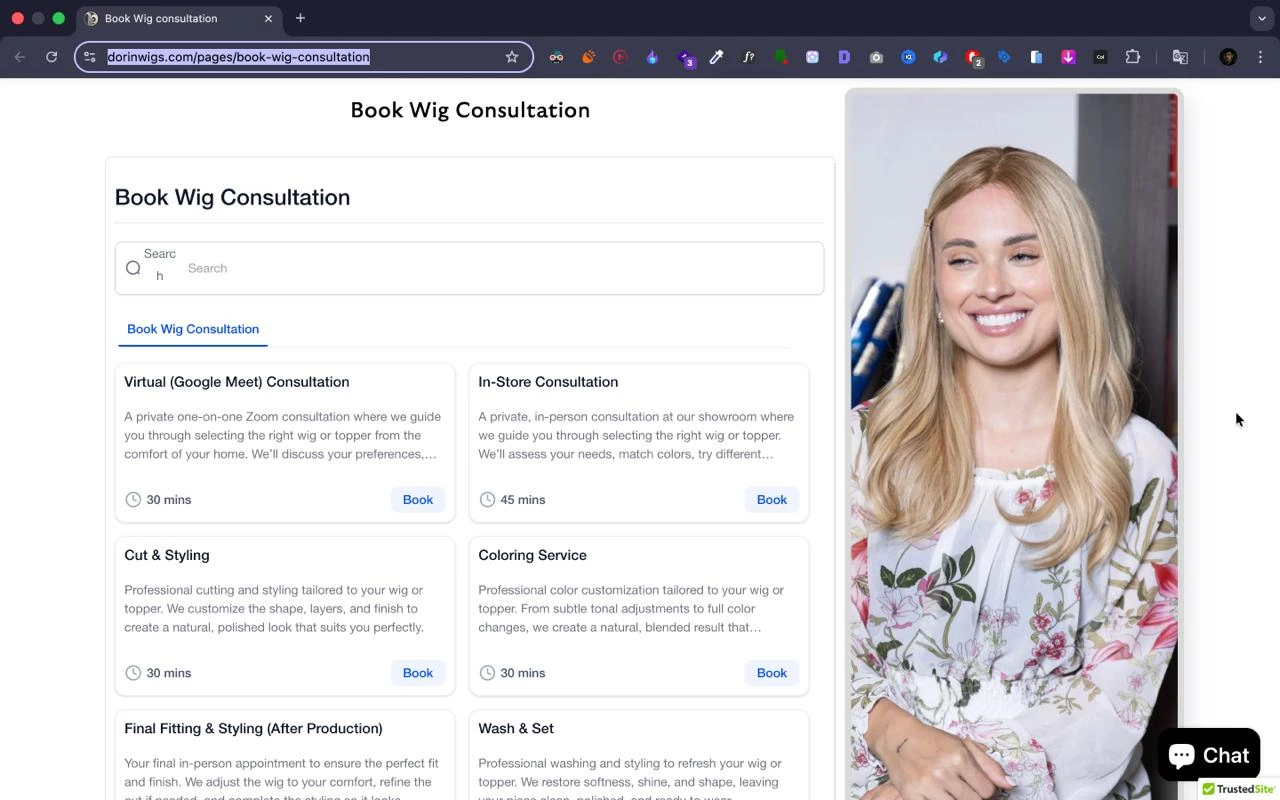Open the Shopify Chat widget
The height and width of the screenshot is (800, 1280).
(x=1208, y=755)
